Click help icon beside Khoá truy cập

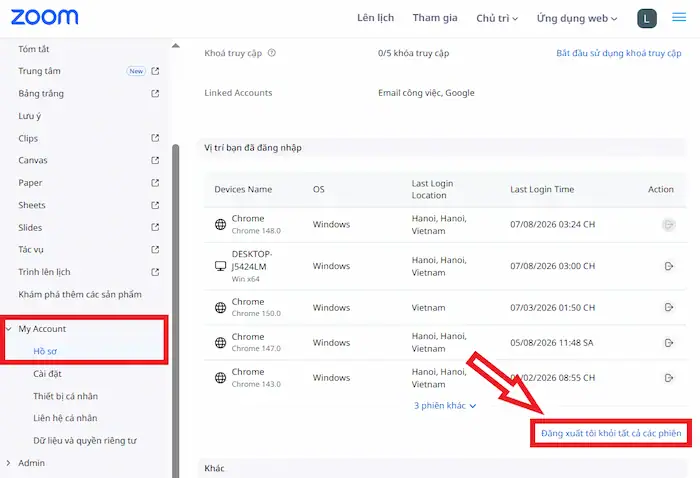pyautogui.click(x=271, y=53)
